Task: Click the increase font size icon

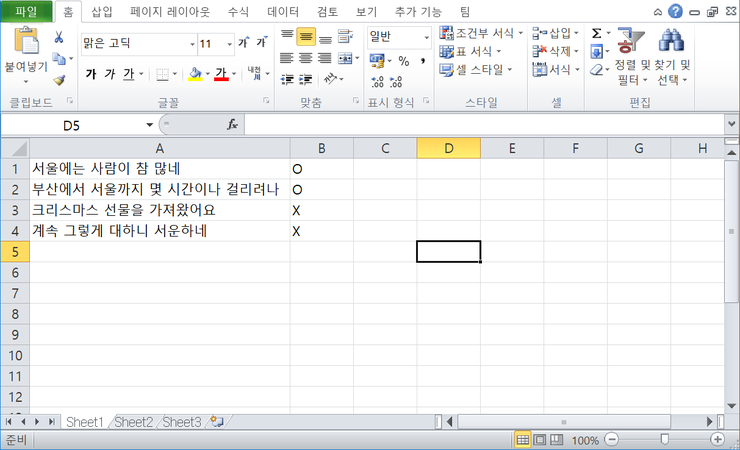Action: (x=244, y=43)
